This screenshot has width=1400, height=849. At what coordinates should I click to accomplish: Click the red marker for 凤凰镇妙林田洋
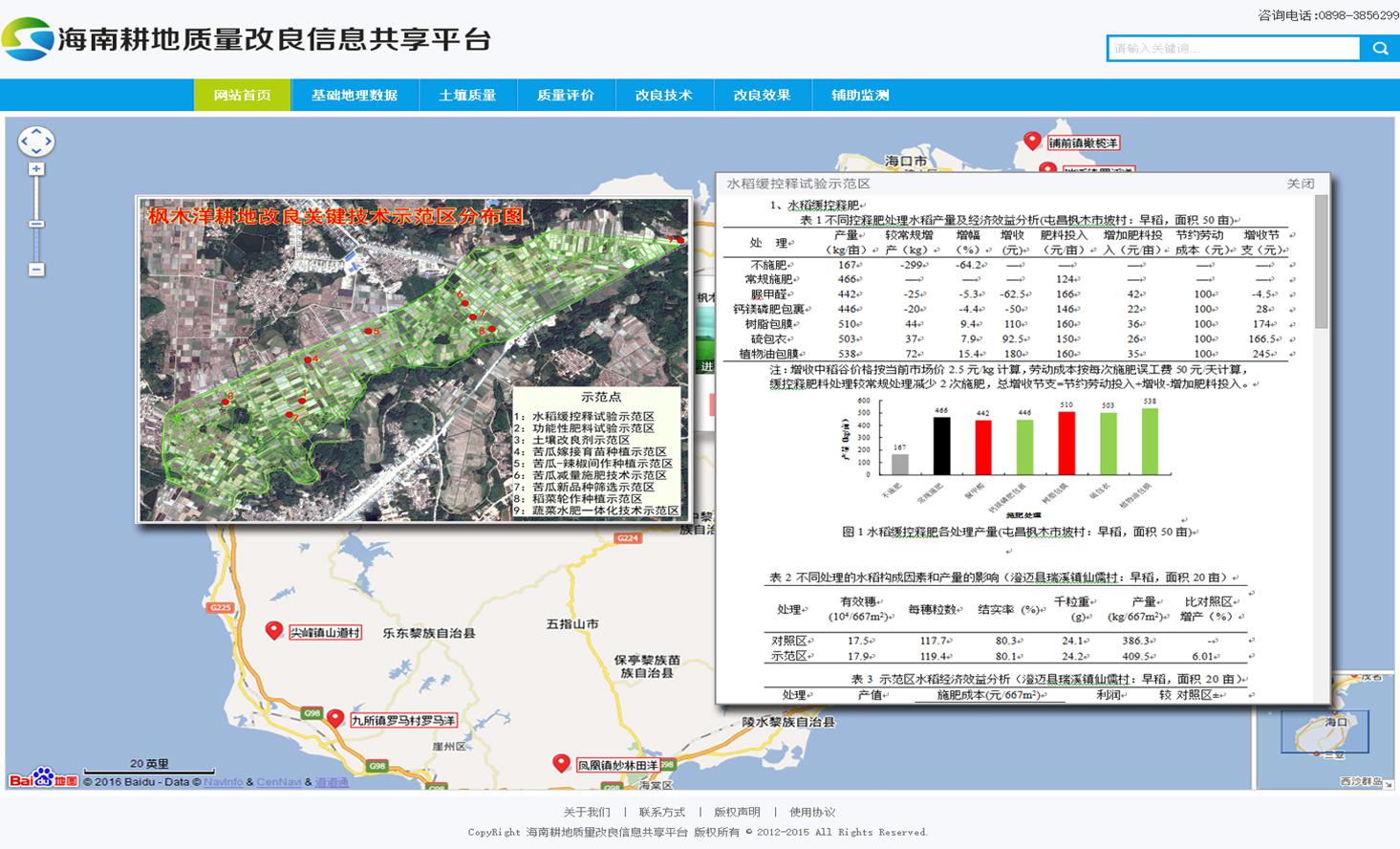coord(562,764)
